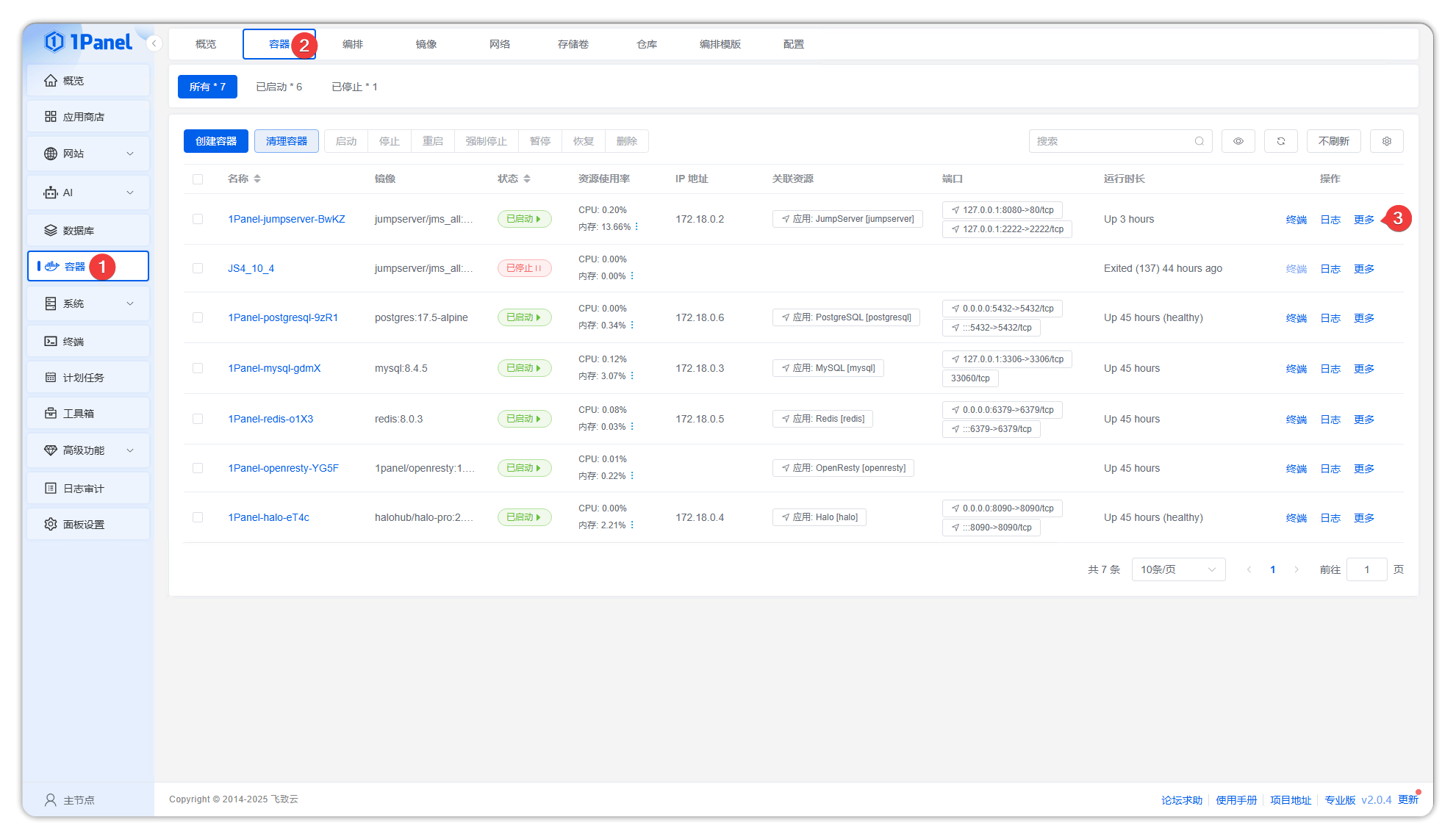Open the 终端 terminal sidebar item
Screen dimensions: 1456x831
coord(88,341)
